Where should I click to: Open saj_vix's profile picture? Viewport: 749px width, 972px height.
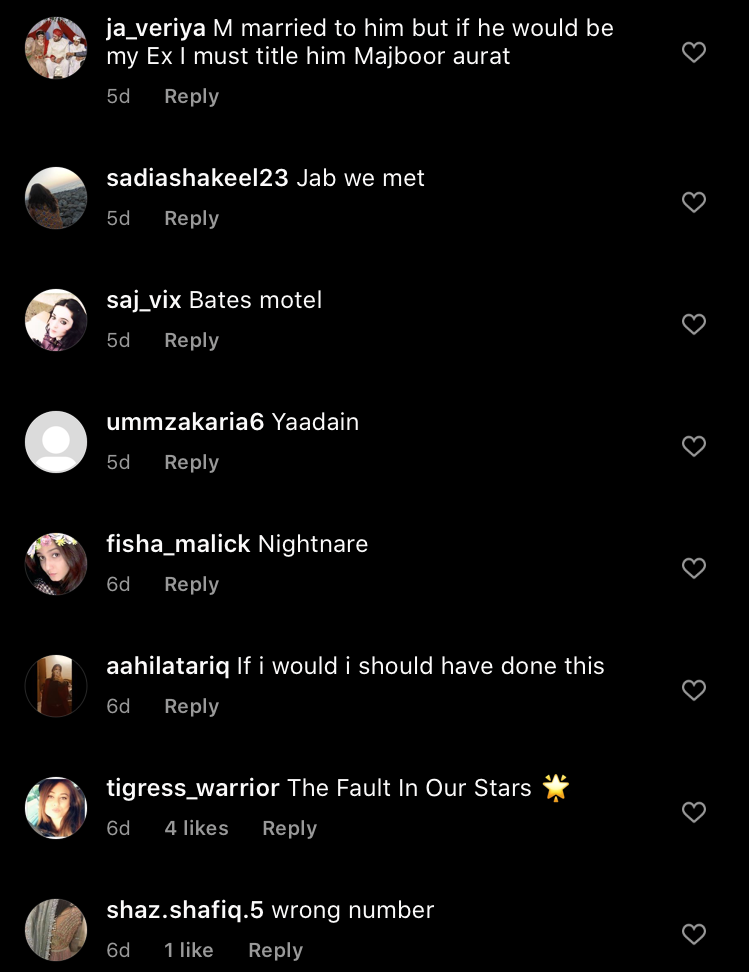56,320
